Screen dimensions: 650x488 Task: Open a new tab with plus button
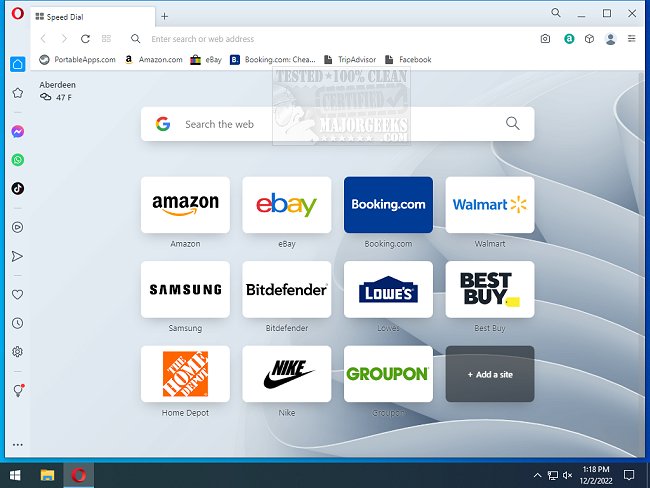pos(165,16)
